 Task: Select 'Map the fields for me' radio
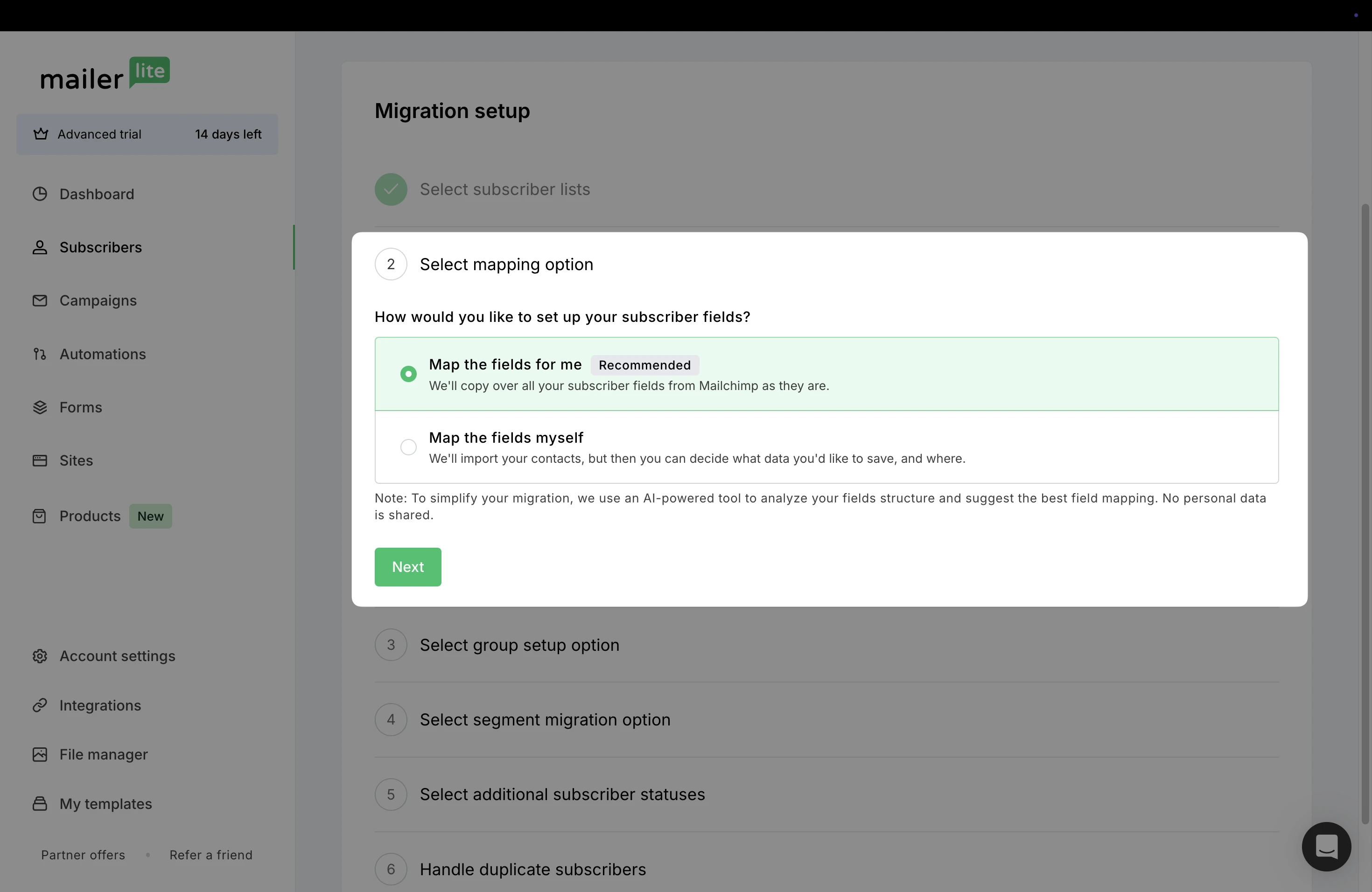(x=408, y=374)
